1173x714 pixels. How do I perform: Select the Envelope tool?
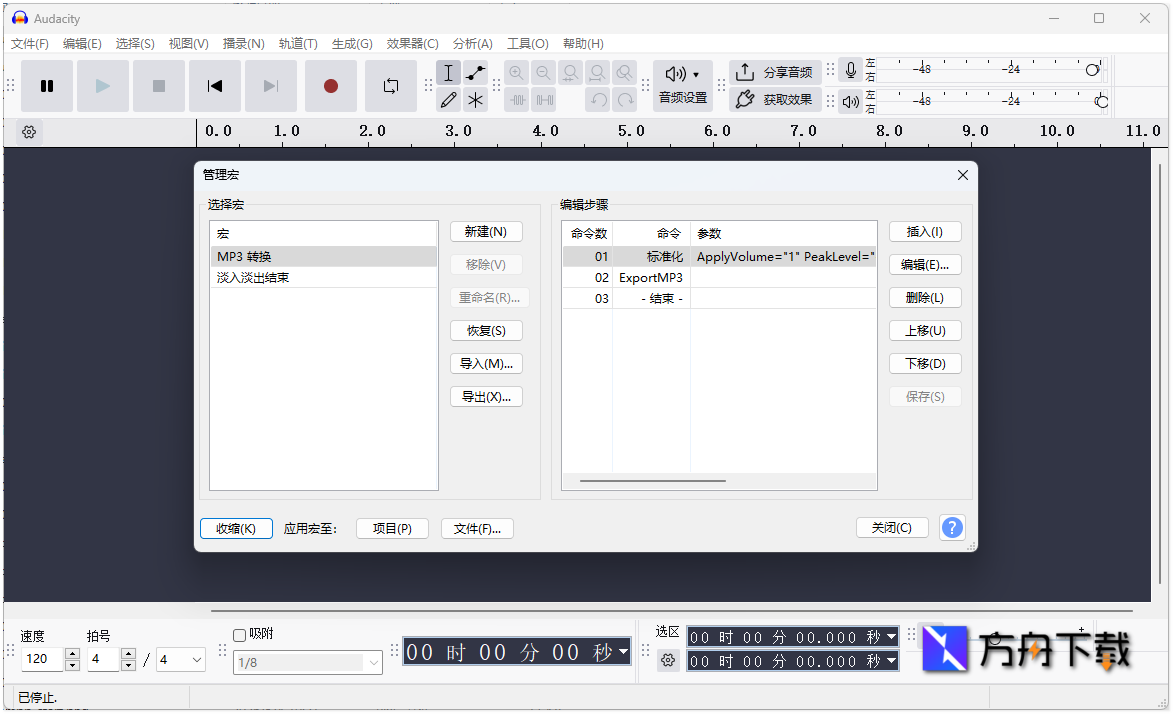pos(475,73)
